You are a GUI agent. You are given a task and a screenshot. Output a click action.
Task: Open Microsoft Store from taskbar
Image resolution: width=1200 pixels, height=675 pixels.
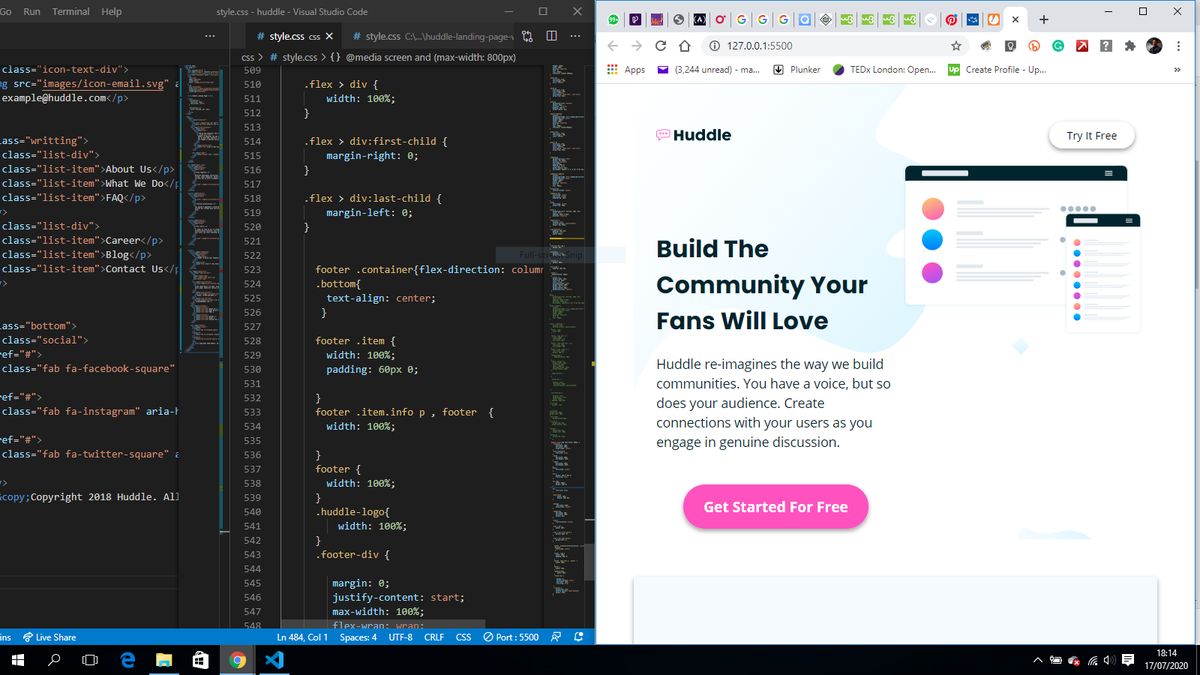[x=199, y=660]
